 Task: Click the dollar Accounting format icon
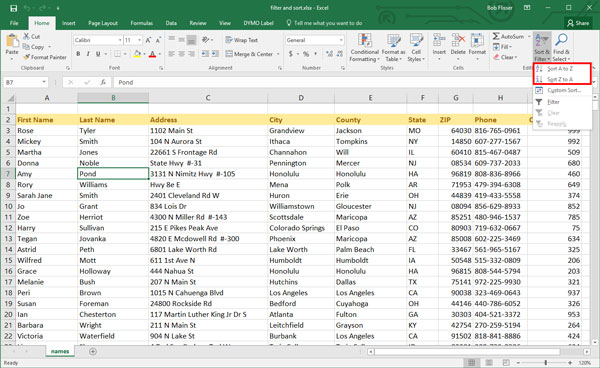tap(291, 54)
